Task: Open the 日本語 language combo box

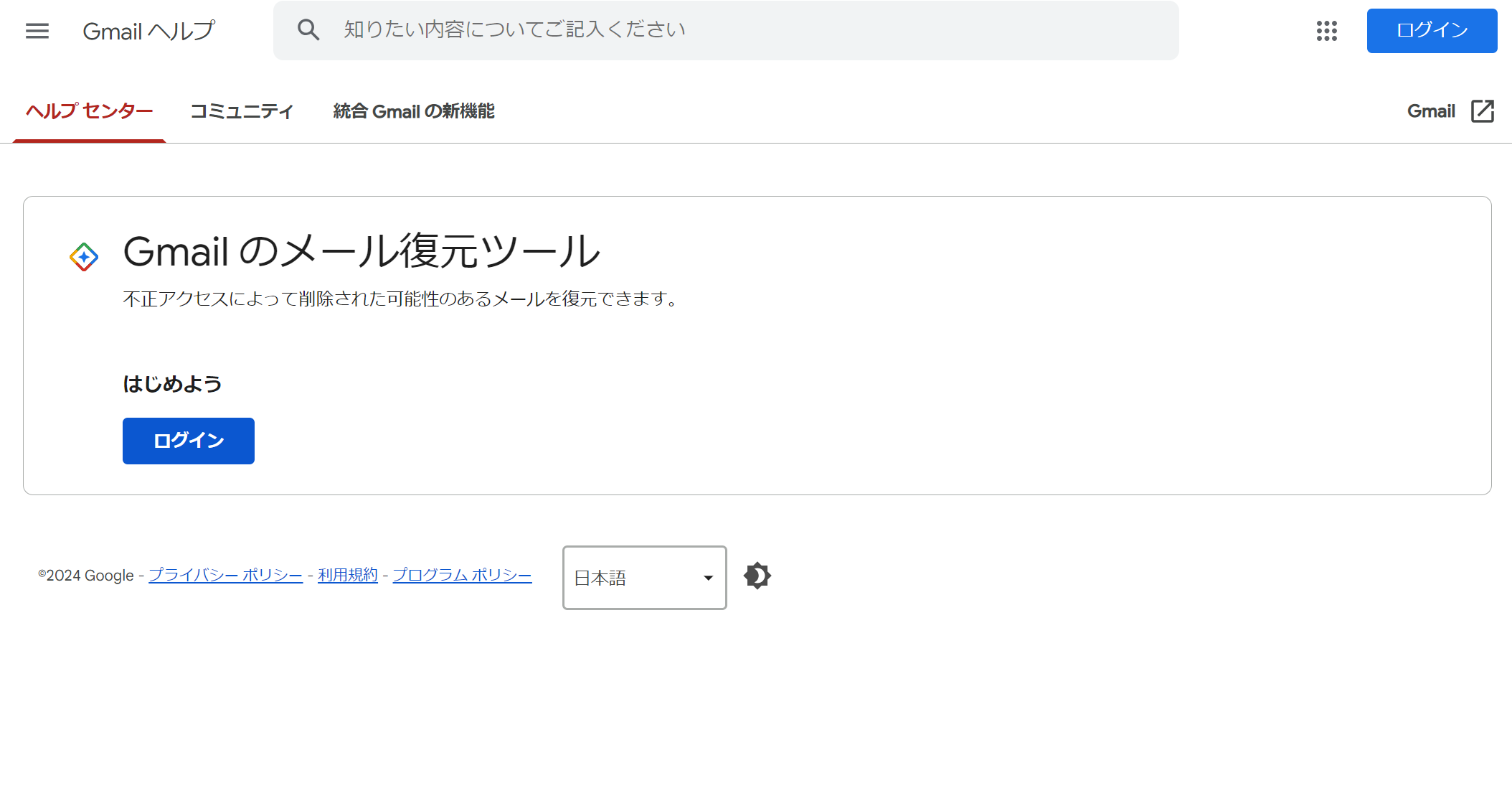Action: point(643,578)
